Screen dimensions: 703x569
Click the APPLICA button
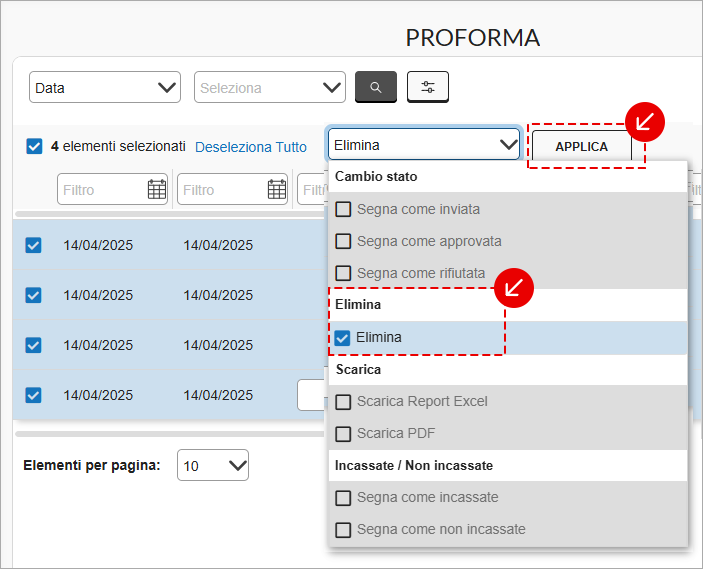pyautogui.click(x=581, y=146)
